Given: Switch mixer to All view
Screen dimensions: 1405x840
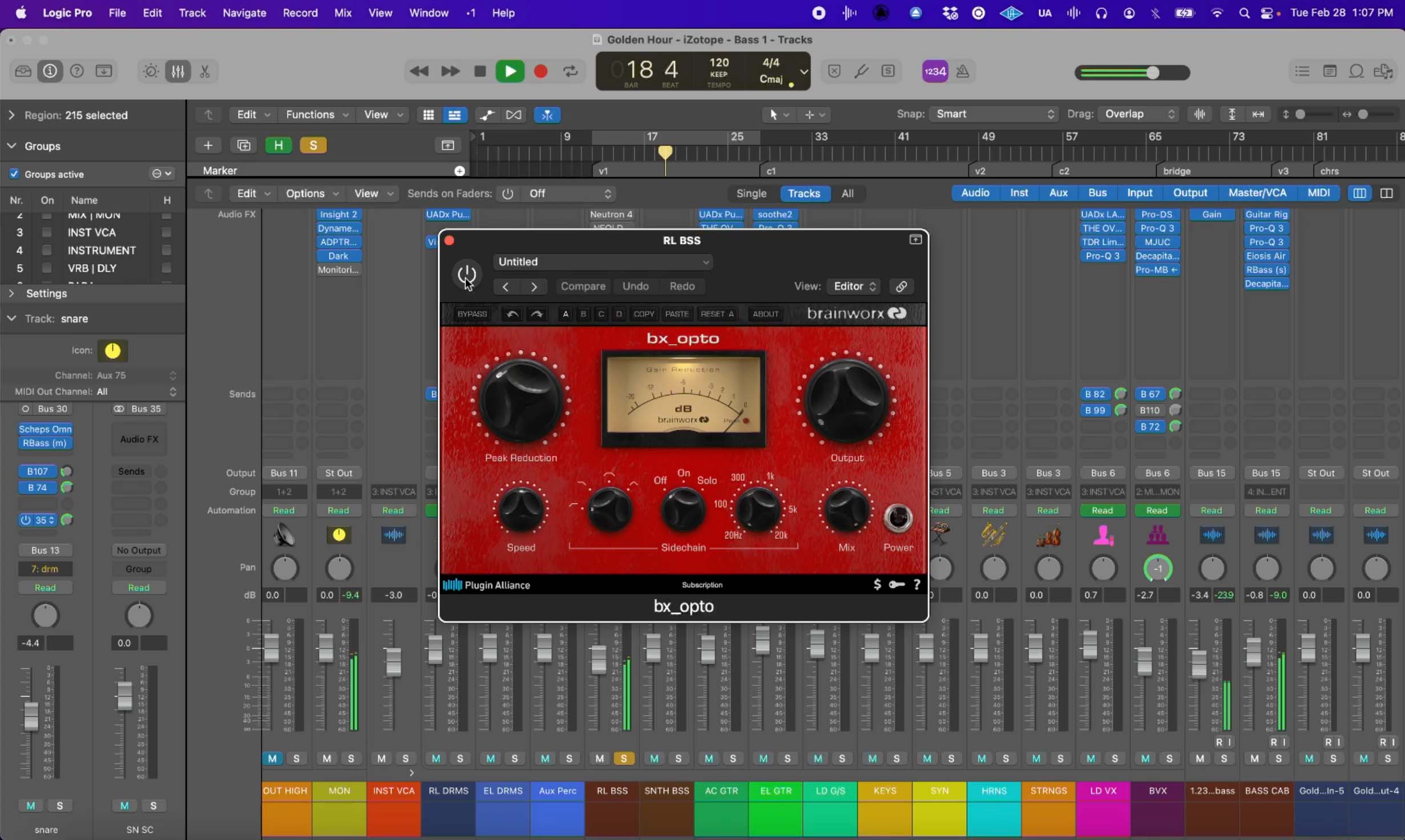Looking at the screenshot, I should 847,193.
